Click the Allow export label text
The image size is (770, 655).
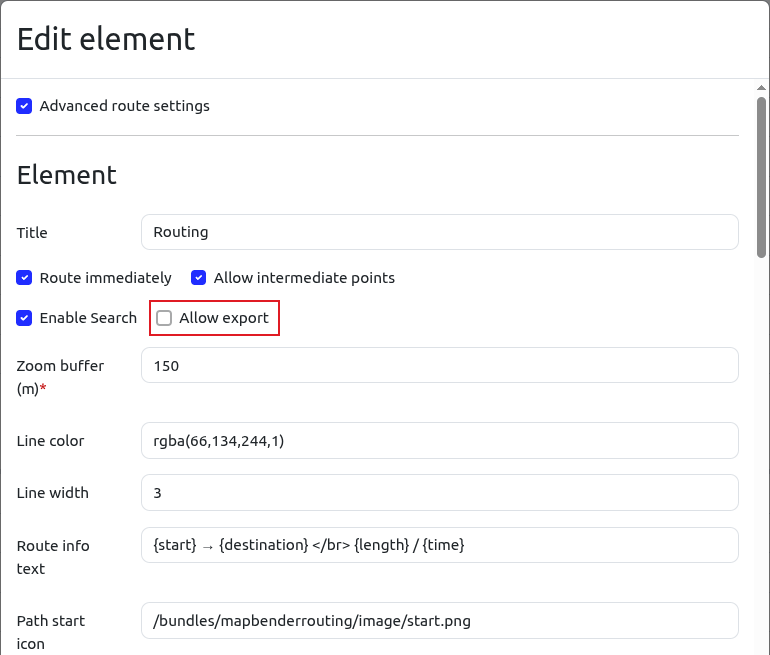tap(224, 318)
